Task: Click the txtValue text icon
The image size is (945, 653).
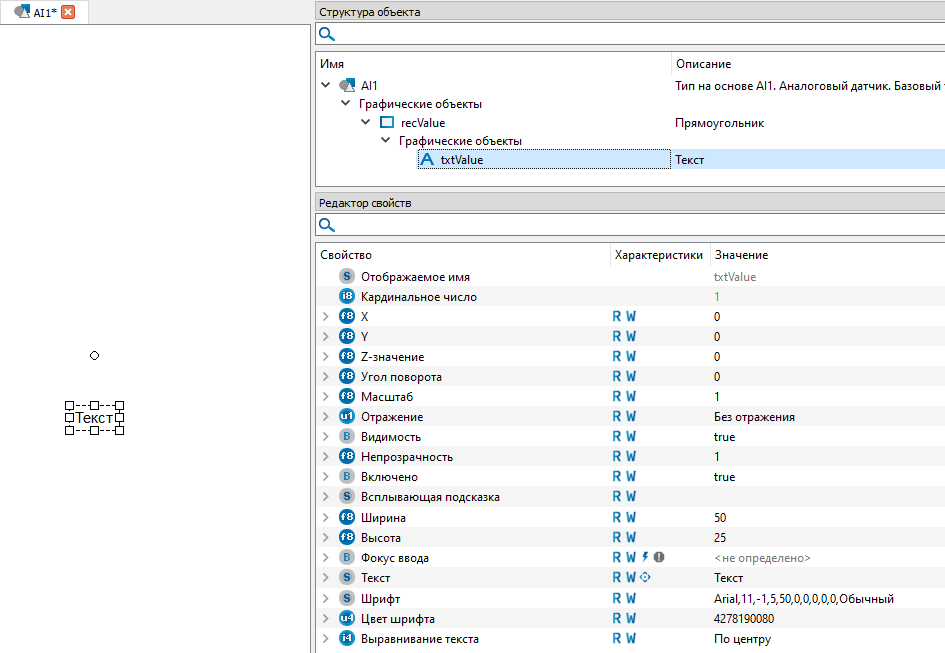Action: tap(427, 159)
